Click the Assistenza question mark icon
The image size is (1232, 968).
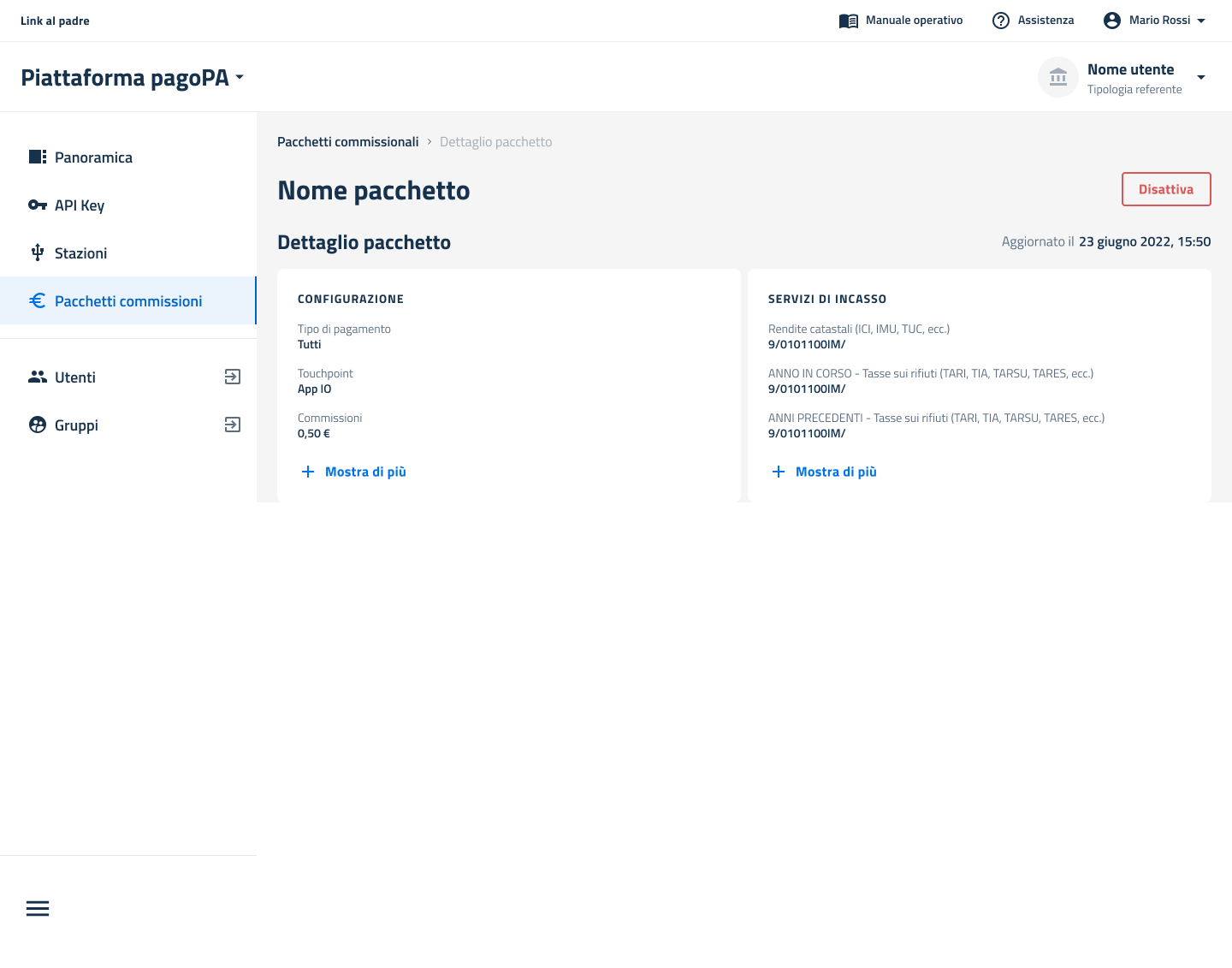tap(1000, 21)
